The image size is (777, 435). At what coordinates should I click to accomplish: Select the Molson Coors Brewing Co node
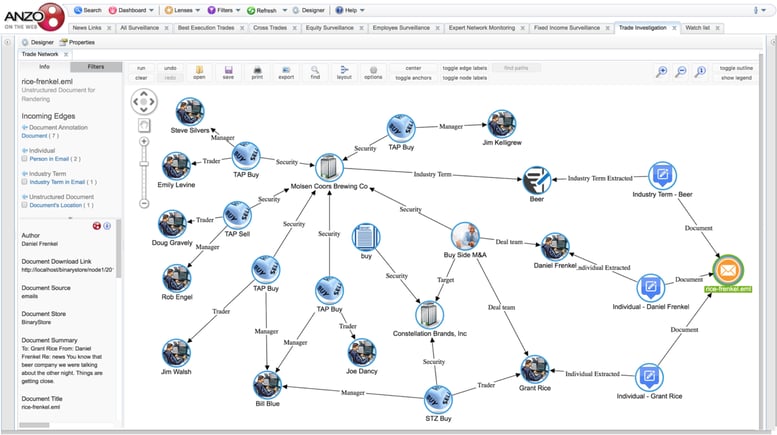tap(329, 167)
